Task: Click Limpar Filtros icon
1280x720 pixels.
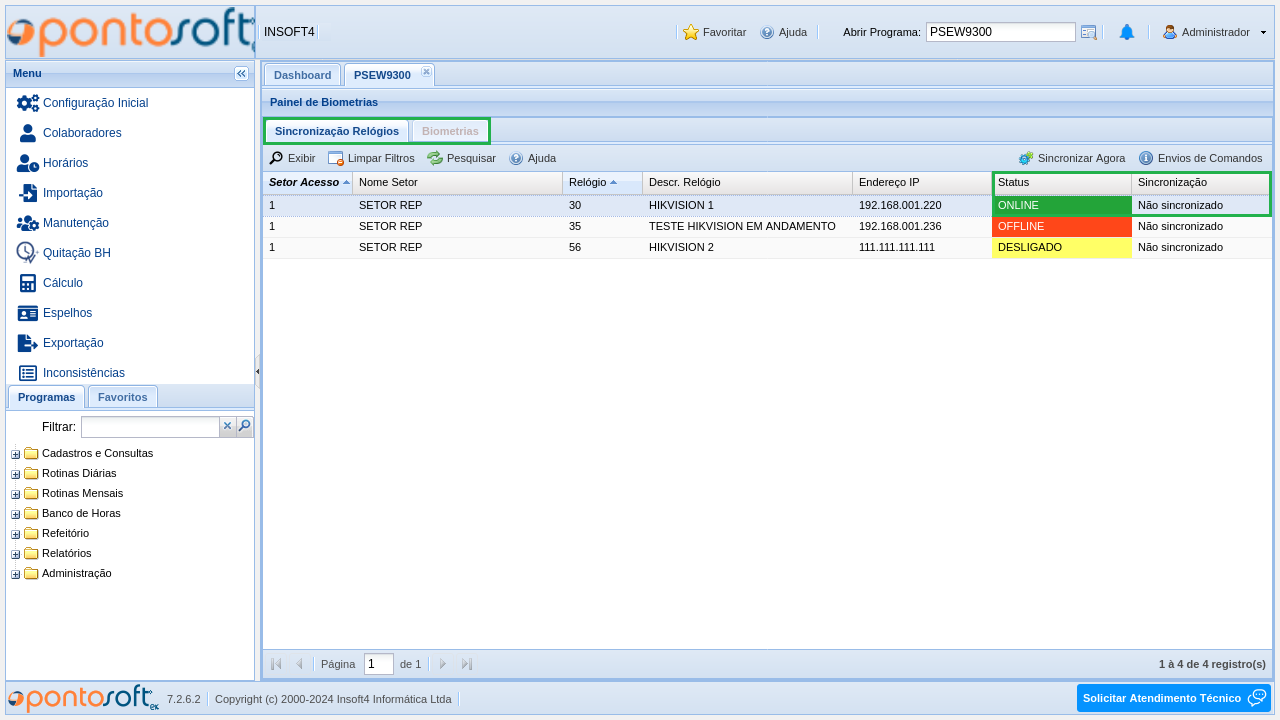Action: [336, 158]
